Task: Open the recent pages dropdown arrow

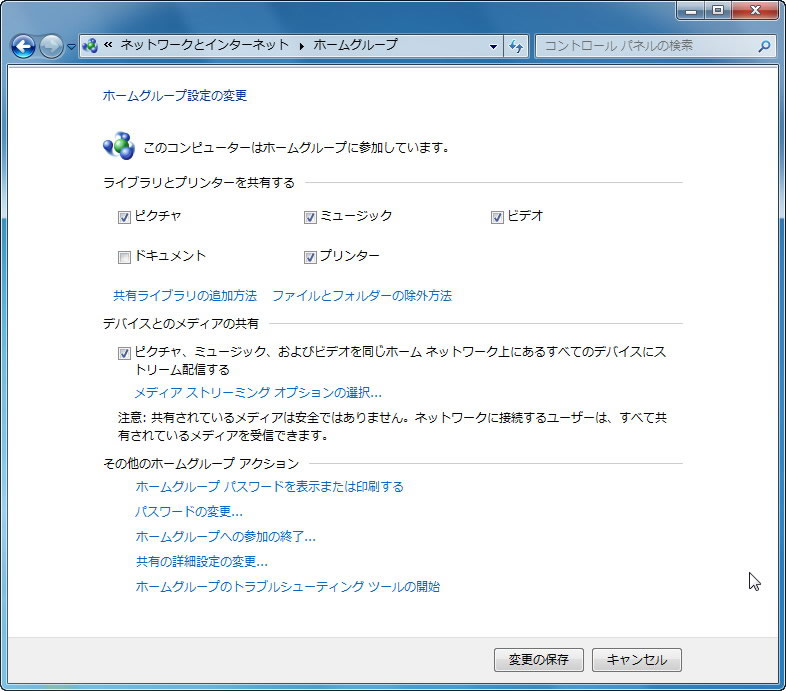Action: (x=71, y=47)
